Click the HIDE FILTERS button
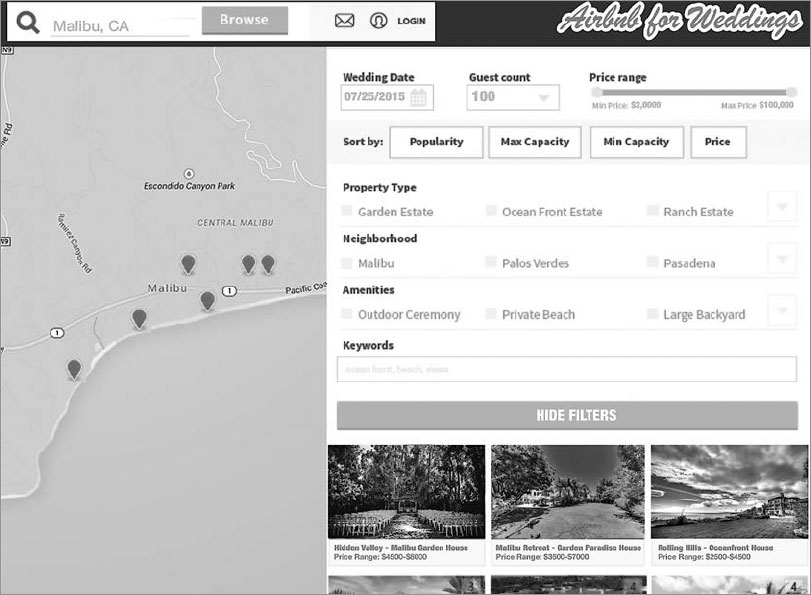Screen dimensions: 811x595 coord(567,415)
